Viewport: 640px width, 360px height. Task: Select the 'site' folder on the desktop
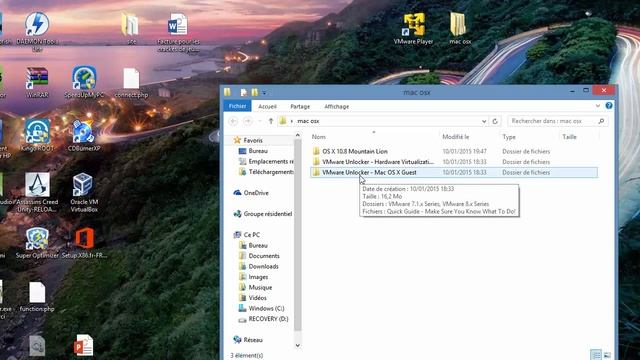(x=131, y=29)
